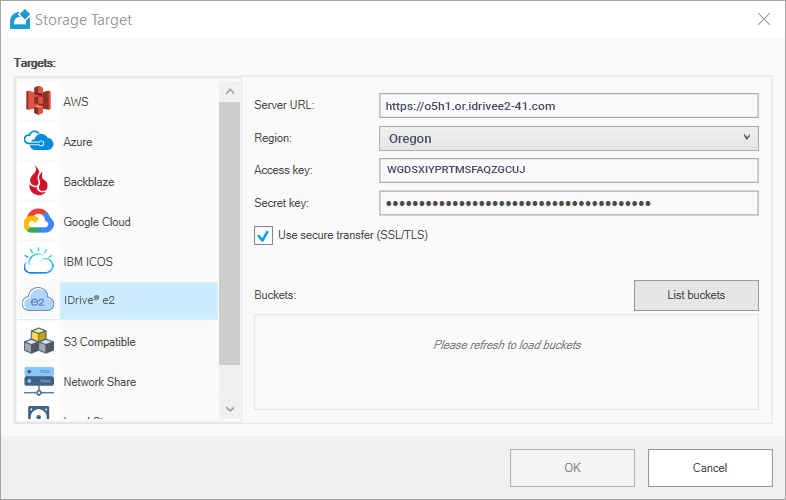The width and height of the screenshot is (786, 500).
Task: Click the 'Please refresh to load buckets' text
Action: 507,345
